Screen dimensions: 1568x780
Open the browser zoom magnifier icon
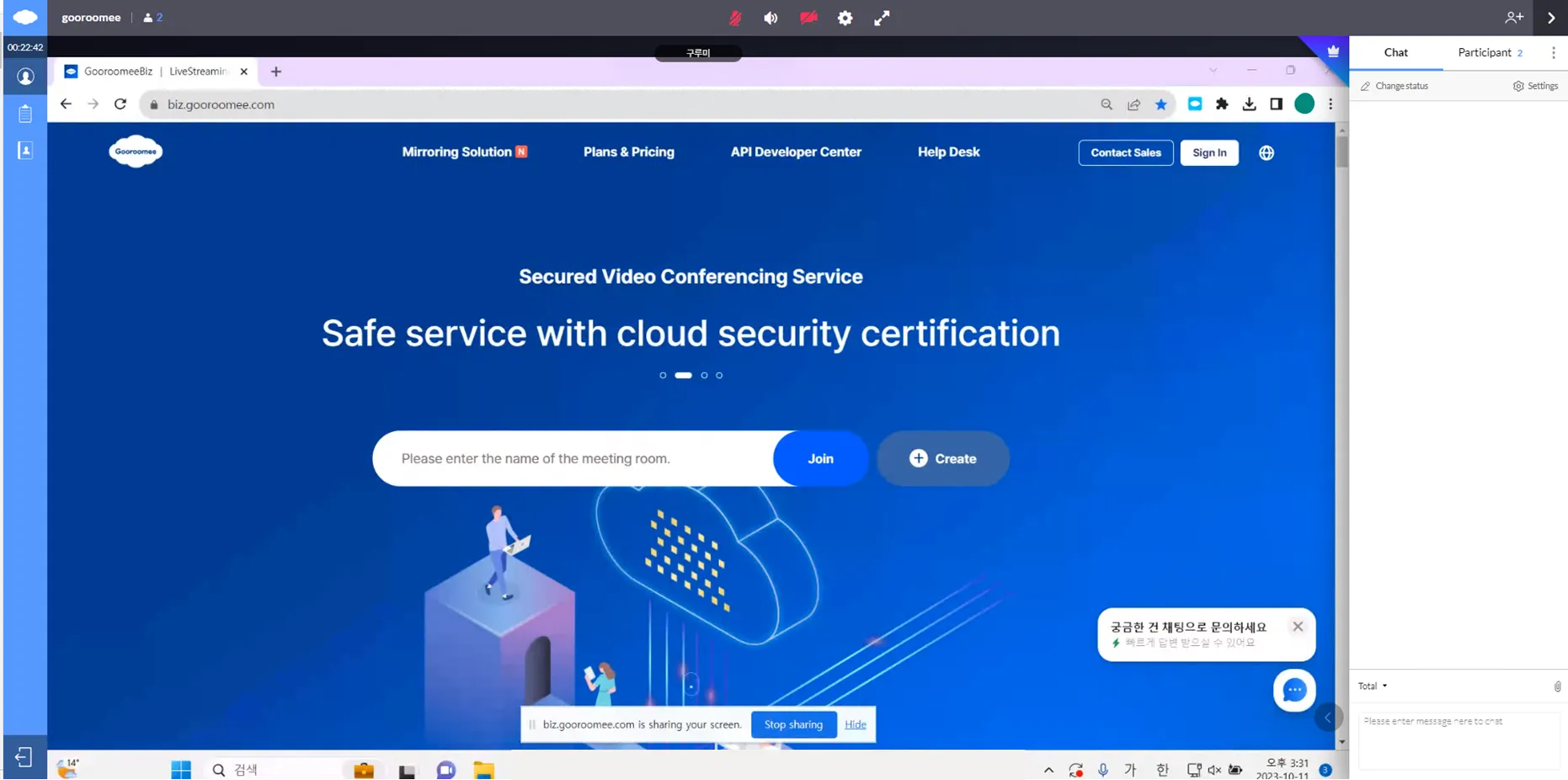point(1107,104)
